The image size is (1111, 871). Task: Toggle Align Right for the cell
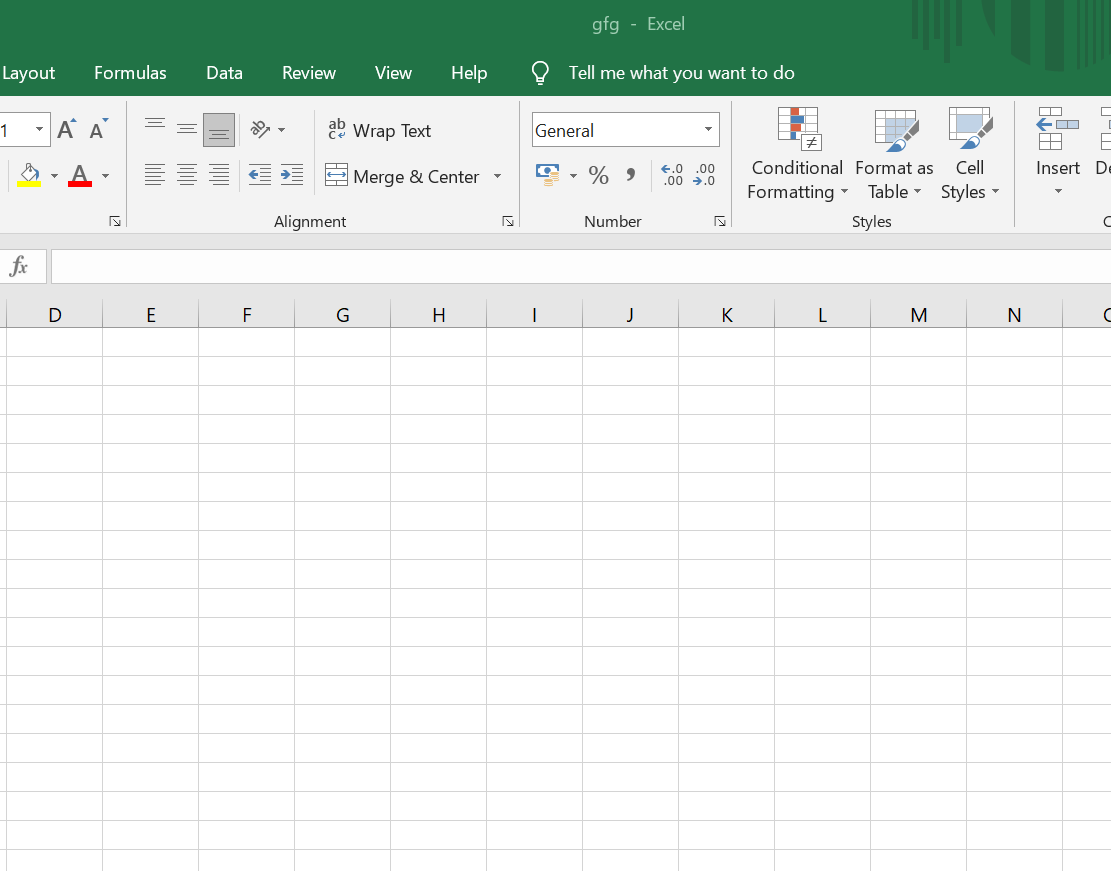(x=219, y=176)
